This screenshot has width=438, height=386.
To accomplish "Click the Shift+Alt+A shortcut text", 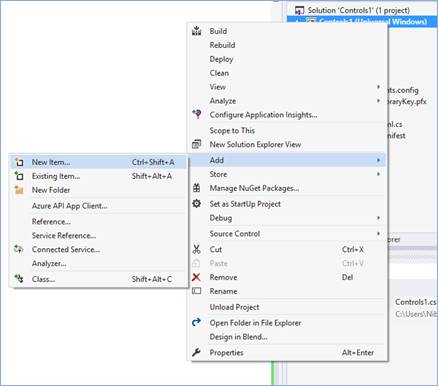I will click(x=152, y=176).
